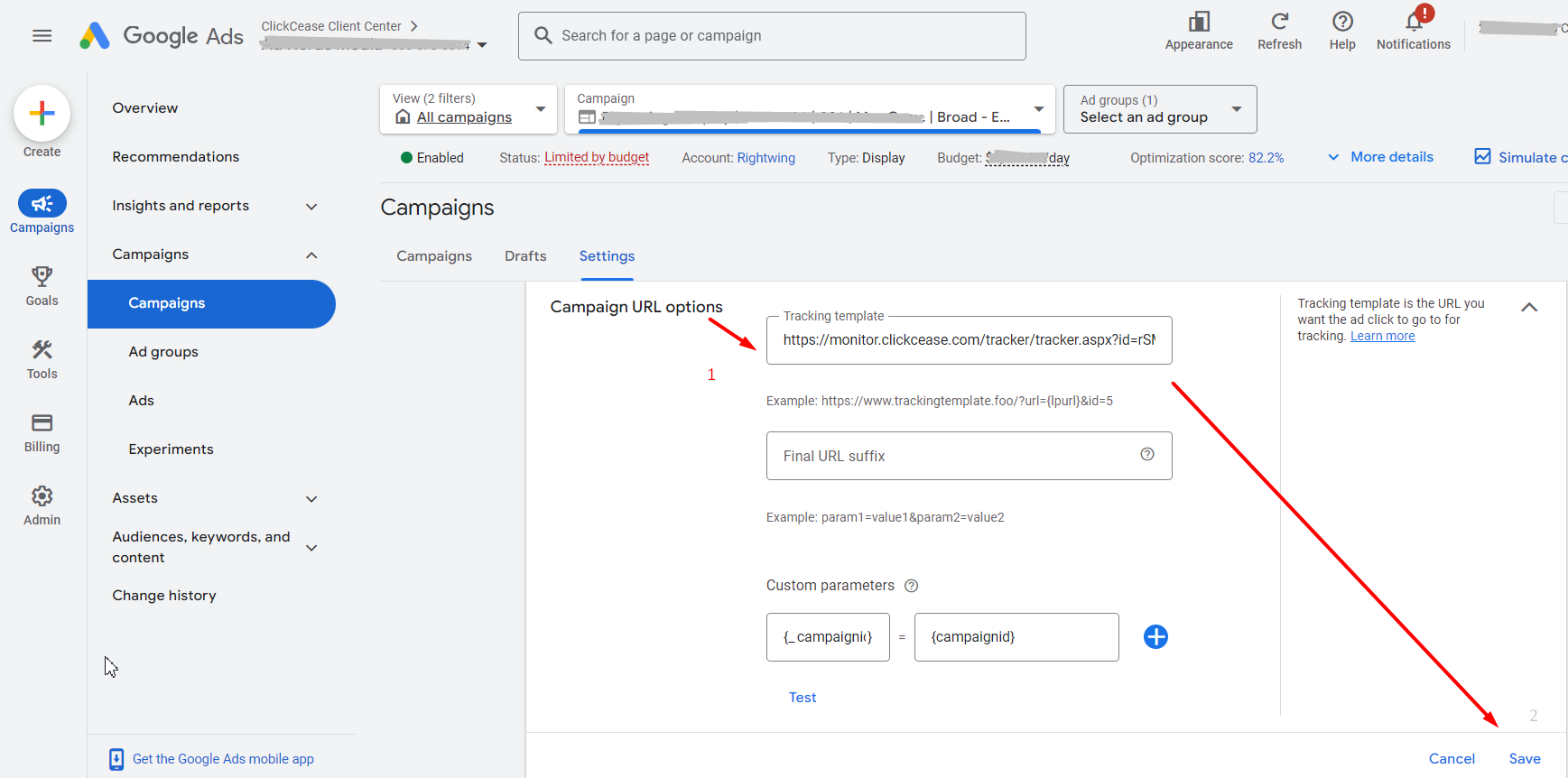
Task: Click the Final URL suffix help icon
Action: coord(1146,455)
